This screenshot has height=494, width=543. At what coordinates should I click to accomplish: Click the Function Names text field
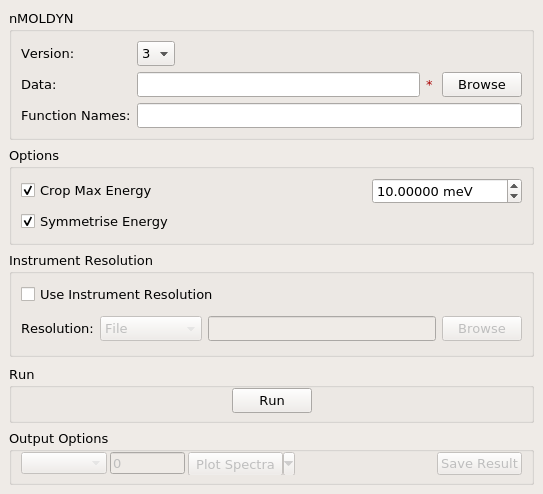(x=329, y=116)
